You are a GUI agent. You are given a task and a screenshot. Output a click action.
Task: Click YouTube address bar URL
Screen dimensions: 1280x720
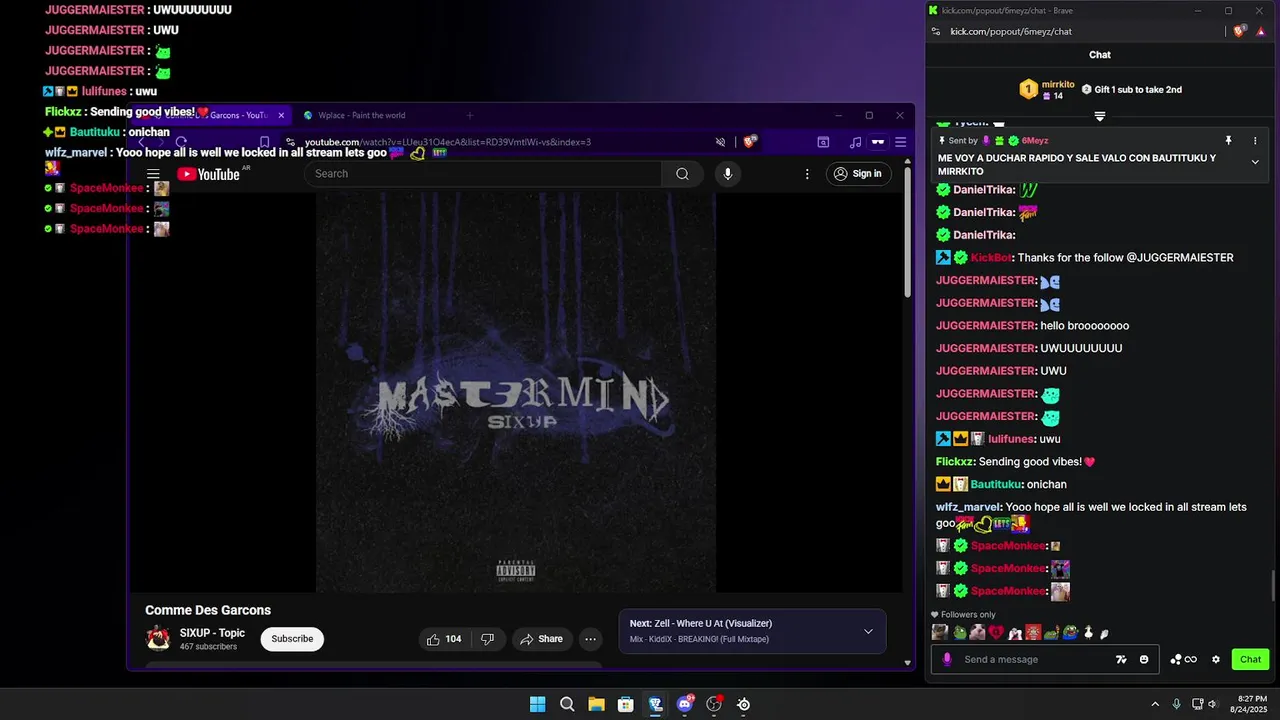click(x=448, y=142)
